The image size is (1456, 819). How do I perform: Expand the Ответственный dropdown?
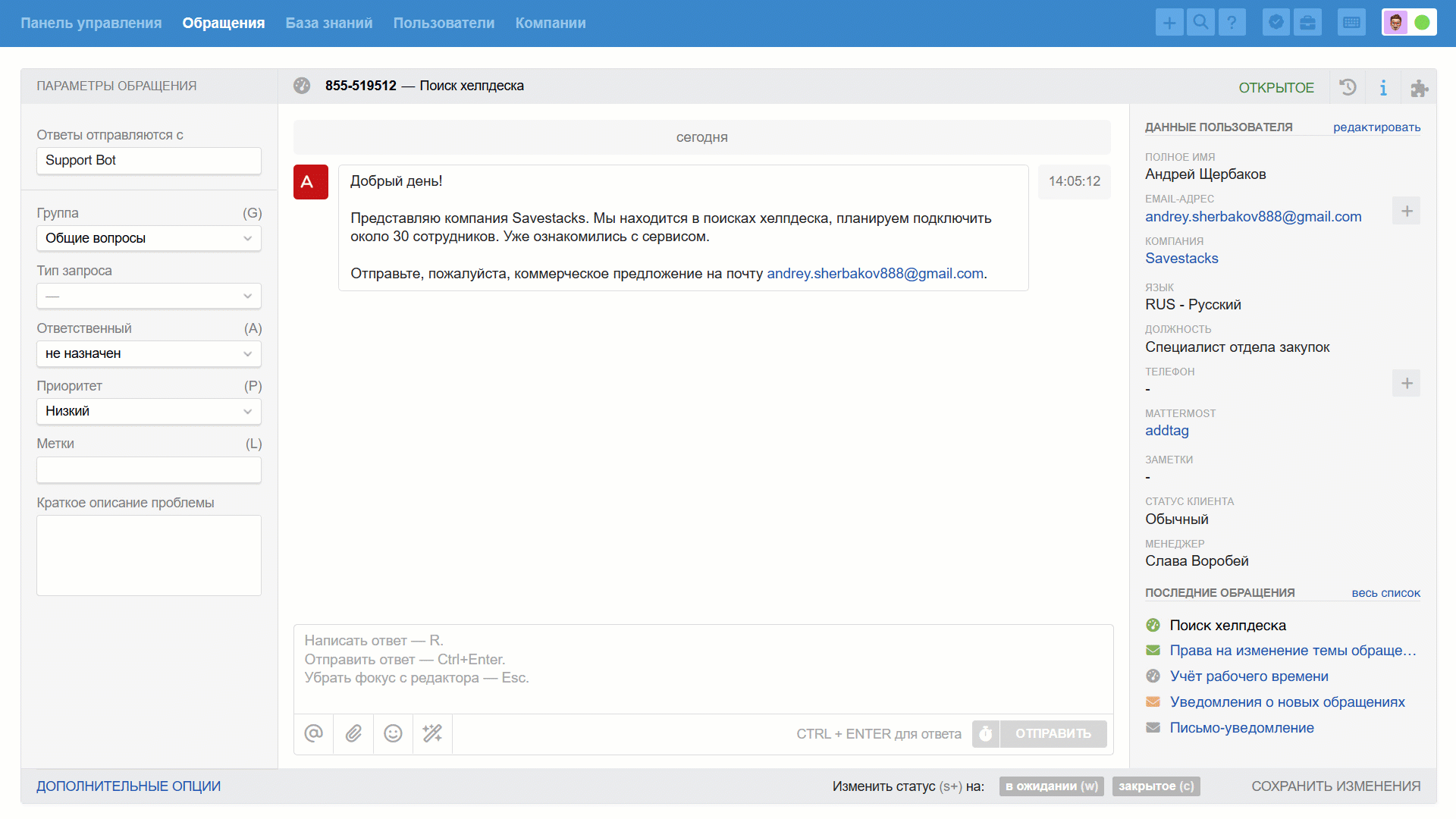point(149,353)
